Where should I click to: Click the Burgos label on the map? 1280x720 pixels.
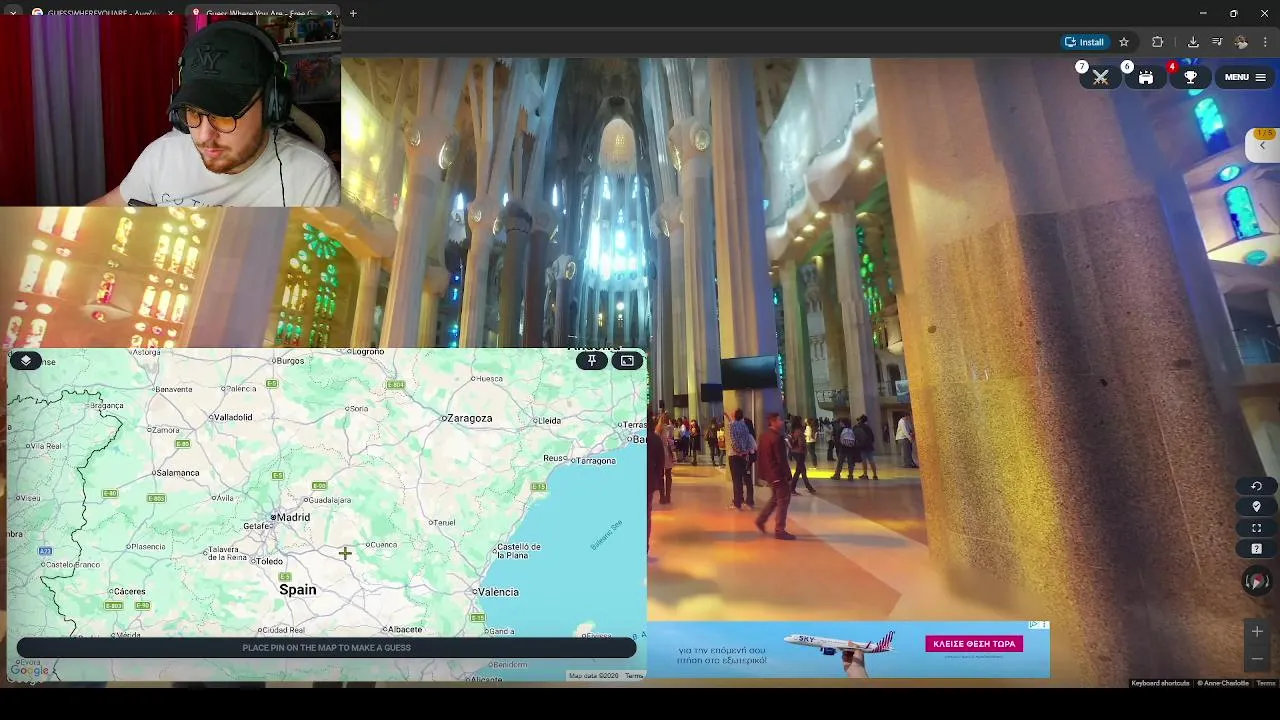tap(289, 361)
